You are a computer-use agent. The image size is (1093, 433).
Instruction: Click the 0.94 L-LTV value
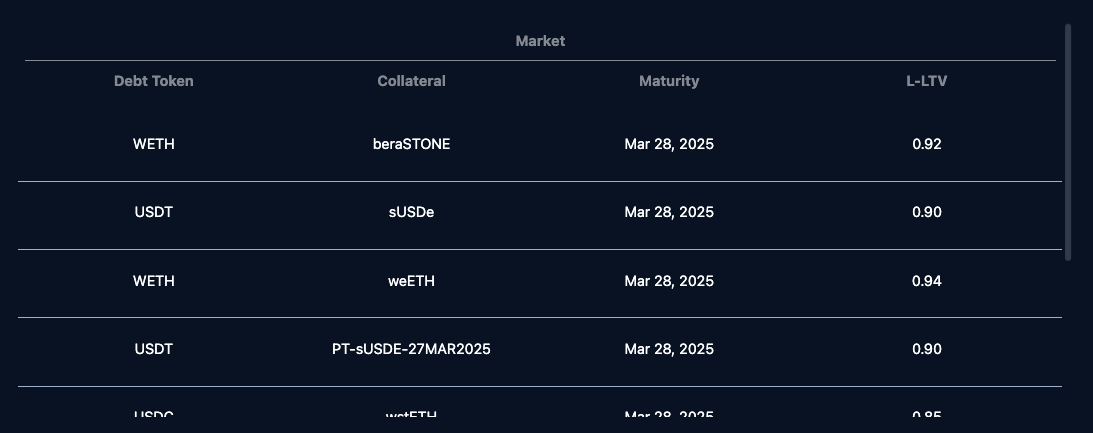point(927,281)
